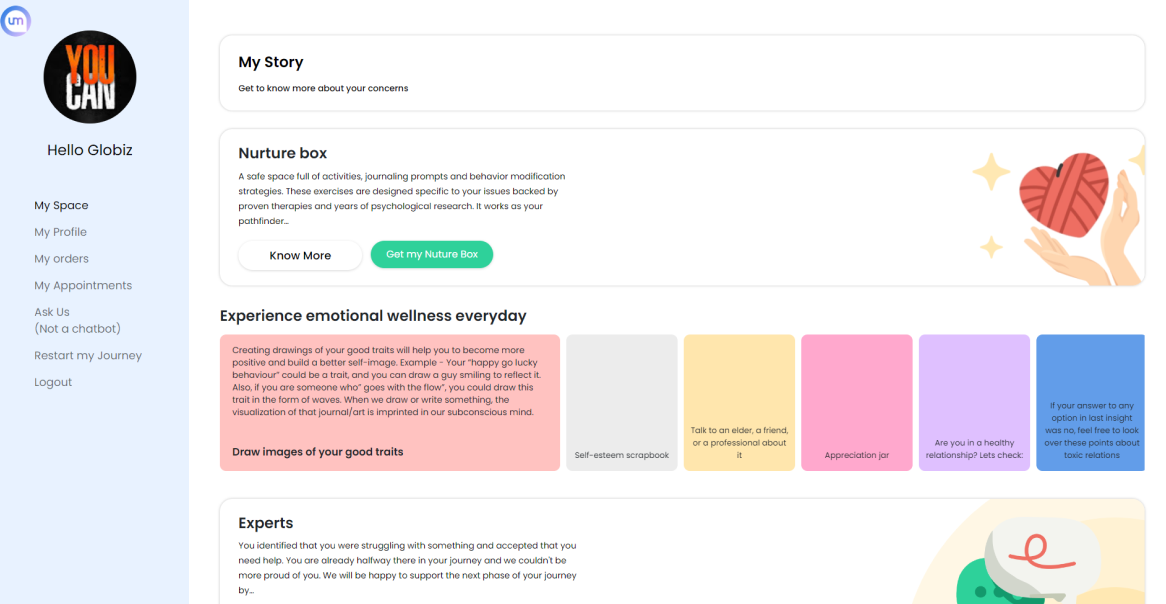This screenshot has height=604, width=1166.
Task: Open the grey Self-esteem scrapbook card
Action: point(622,402)
